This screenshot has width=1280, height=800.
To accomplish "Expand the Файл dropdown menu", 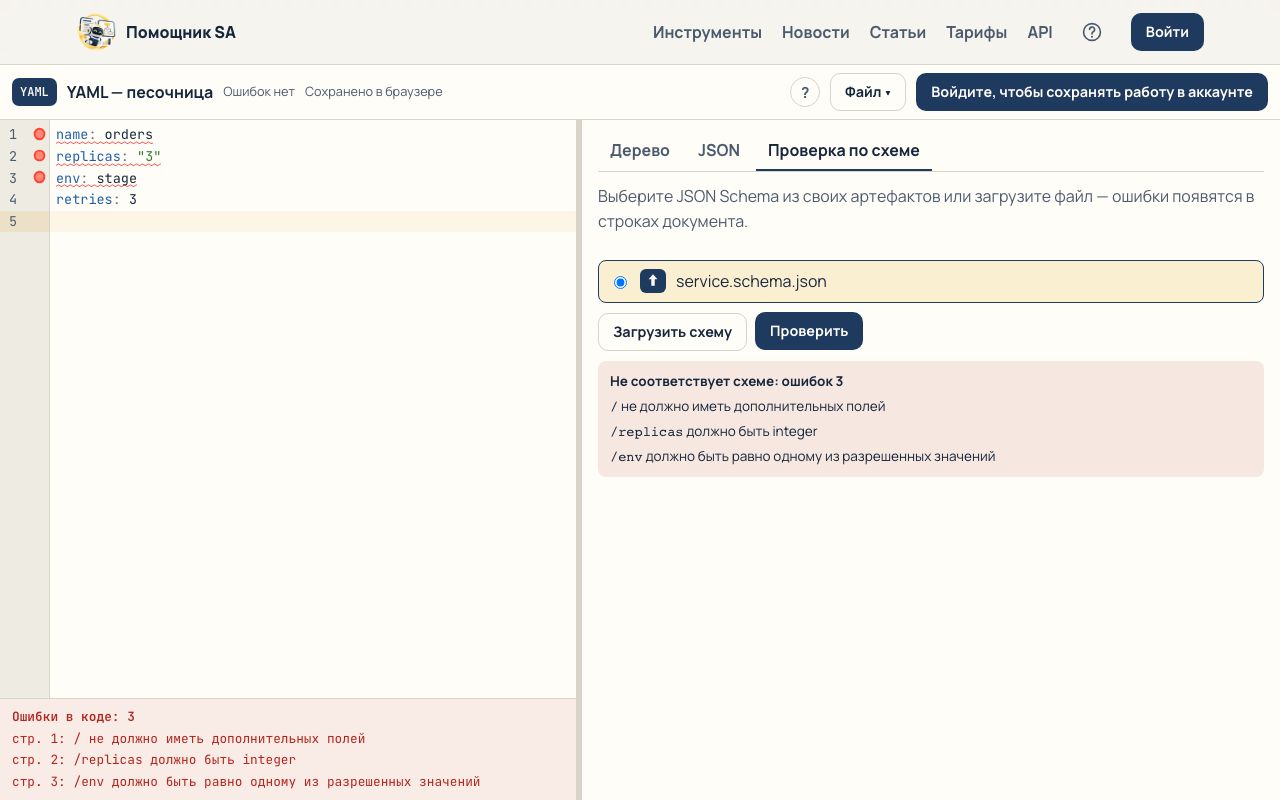I will 868,92.
